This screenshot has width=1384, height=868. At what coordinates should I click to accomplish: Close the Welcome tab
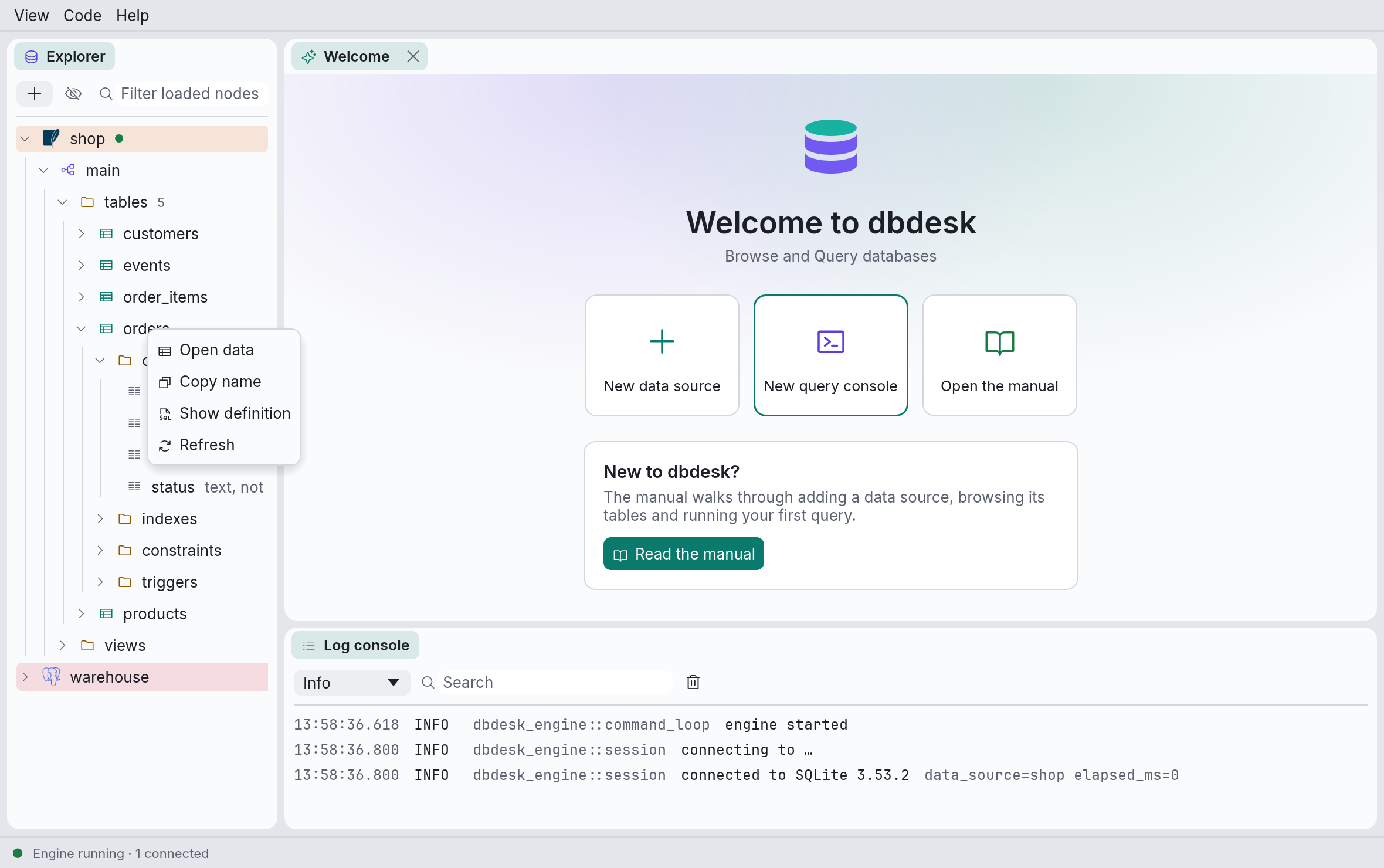(x=413, y=56)
